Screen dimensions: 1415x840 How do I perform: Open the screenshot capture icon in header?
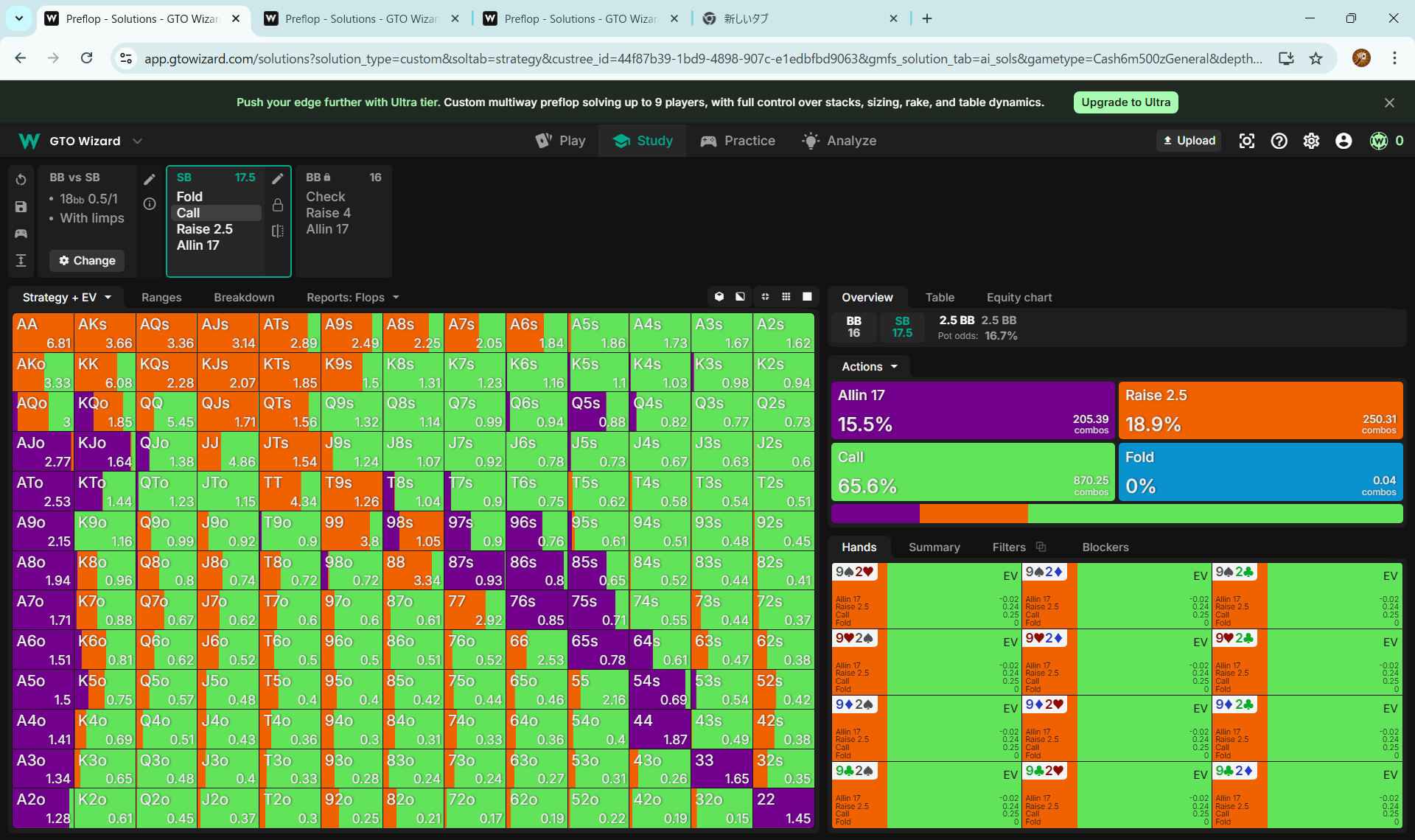coord(1246,141)
